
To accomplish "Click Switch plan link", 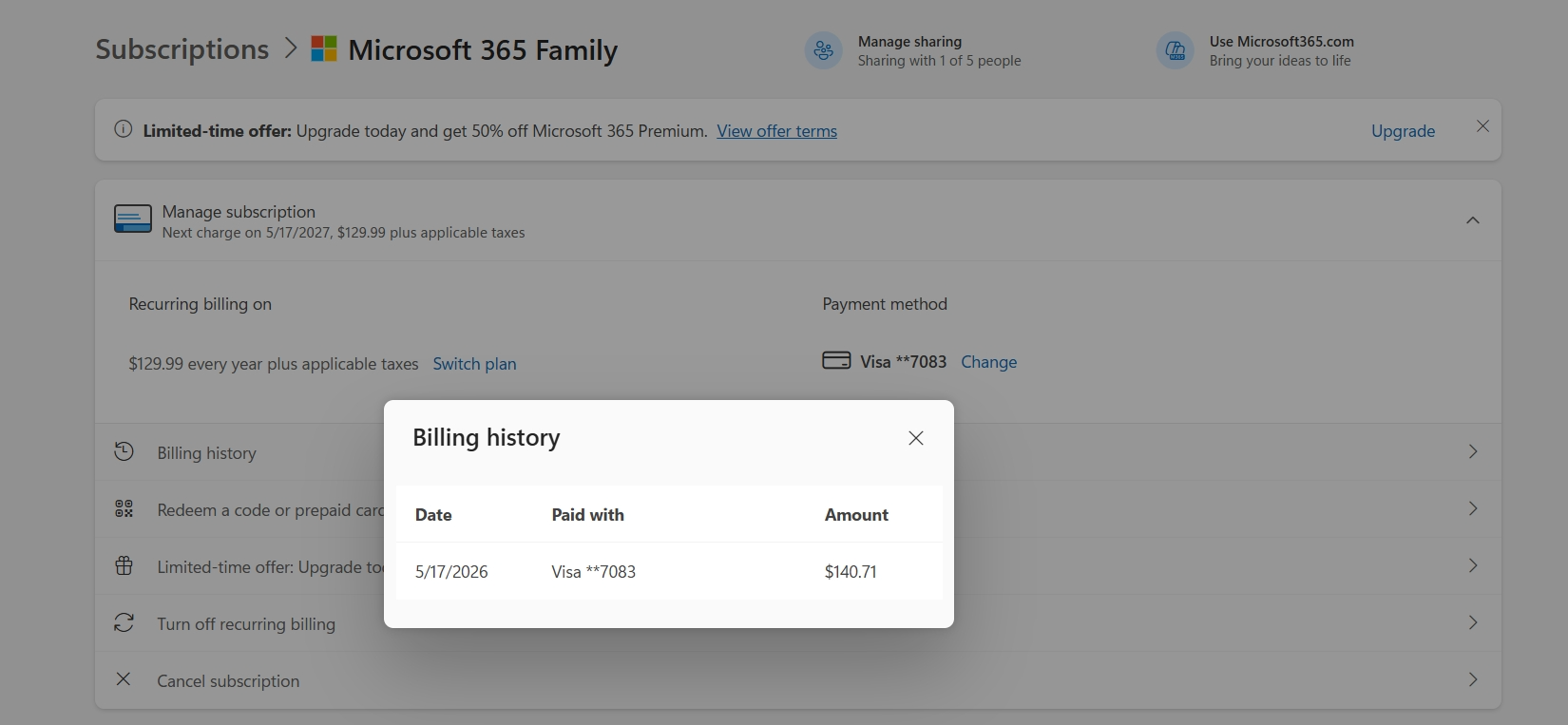I will coord(475,364).
